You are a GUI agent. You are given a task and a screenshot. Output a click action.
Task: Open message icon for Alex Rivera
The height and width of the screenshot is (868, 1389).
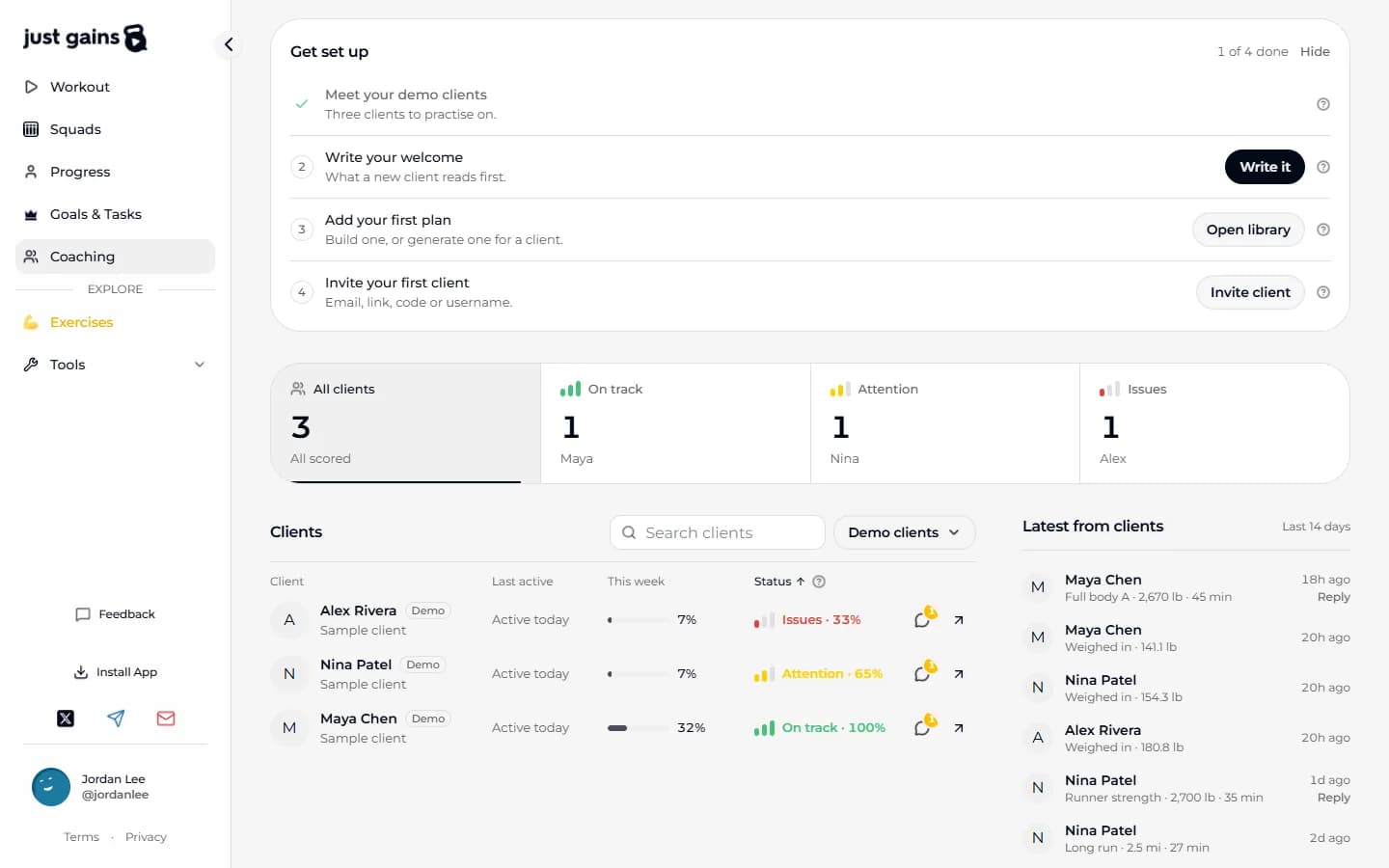tap(923, 619)
